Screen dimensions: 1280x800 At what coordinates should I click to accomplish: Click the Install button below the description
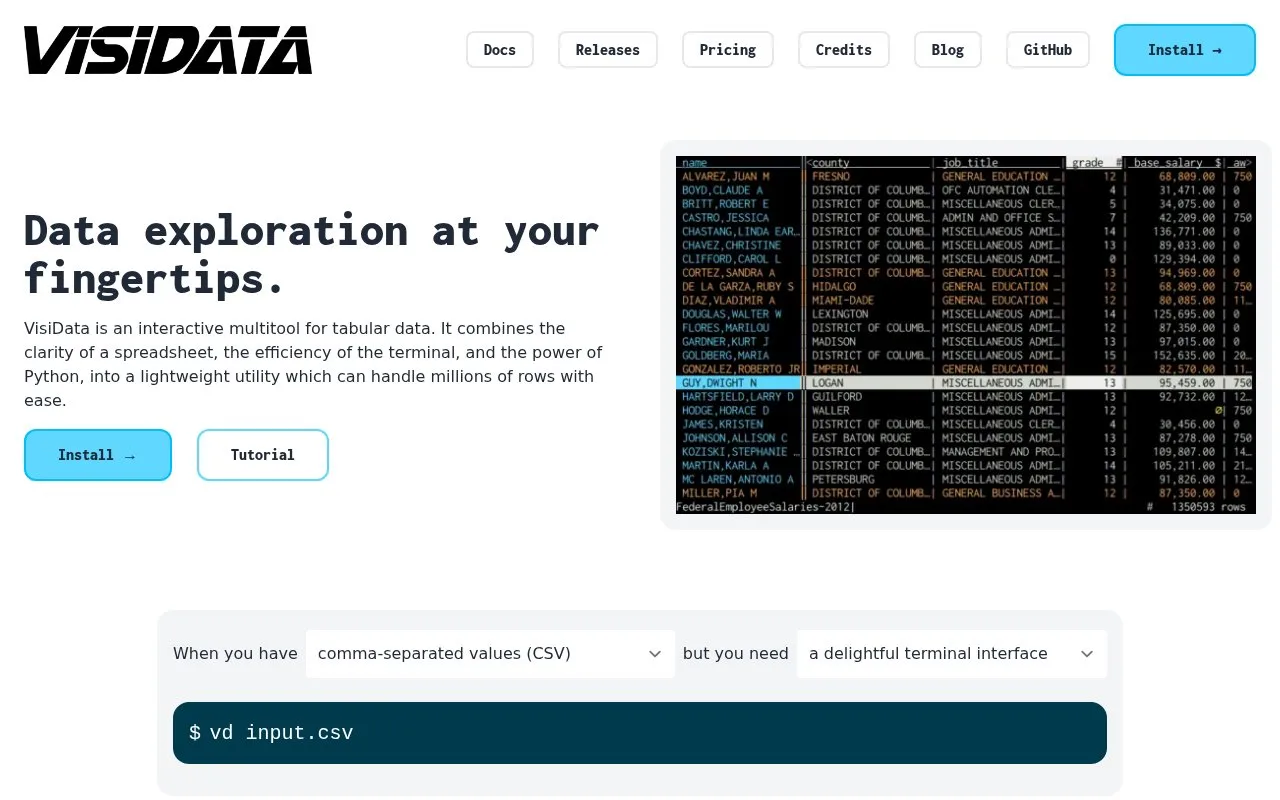(x=98, y=455)
